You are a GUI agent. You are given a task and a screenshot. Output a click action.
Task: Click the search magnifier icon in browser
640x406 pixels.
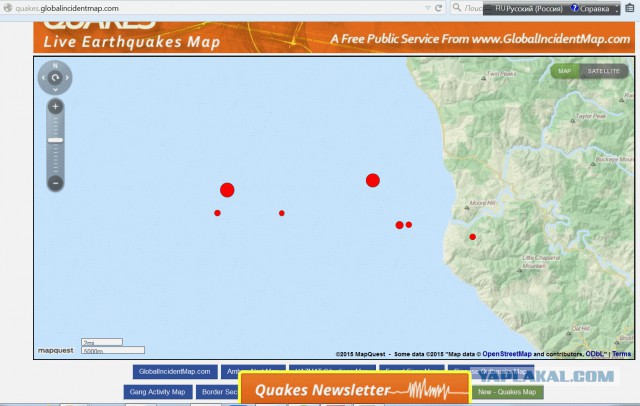point(457,7)
